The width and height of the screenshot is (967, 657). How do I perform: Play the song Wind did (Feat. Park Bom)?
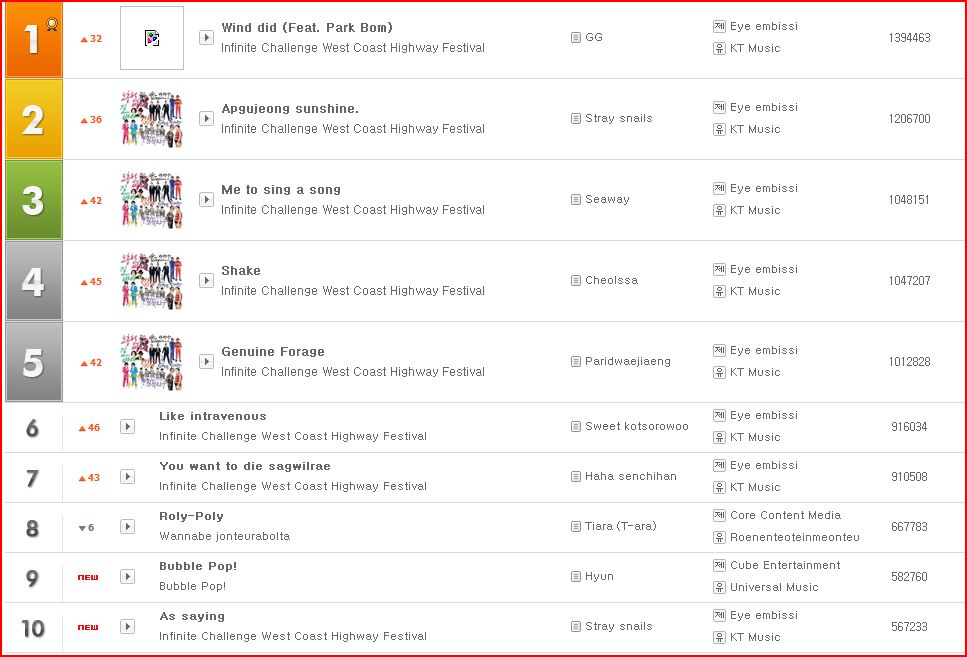206,38
